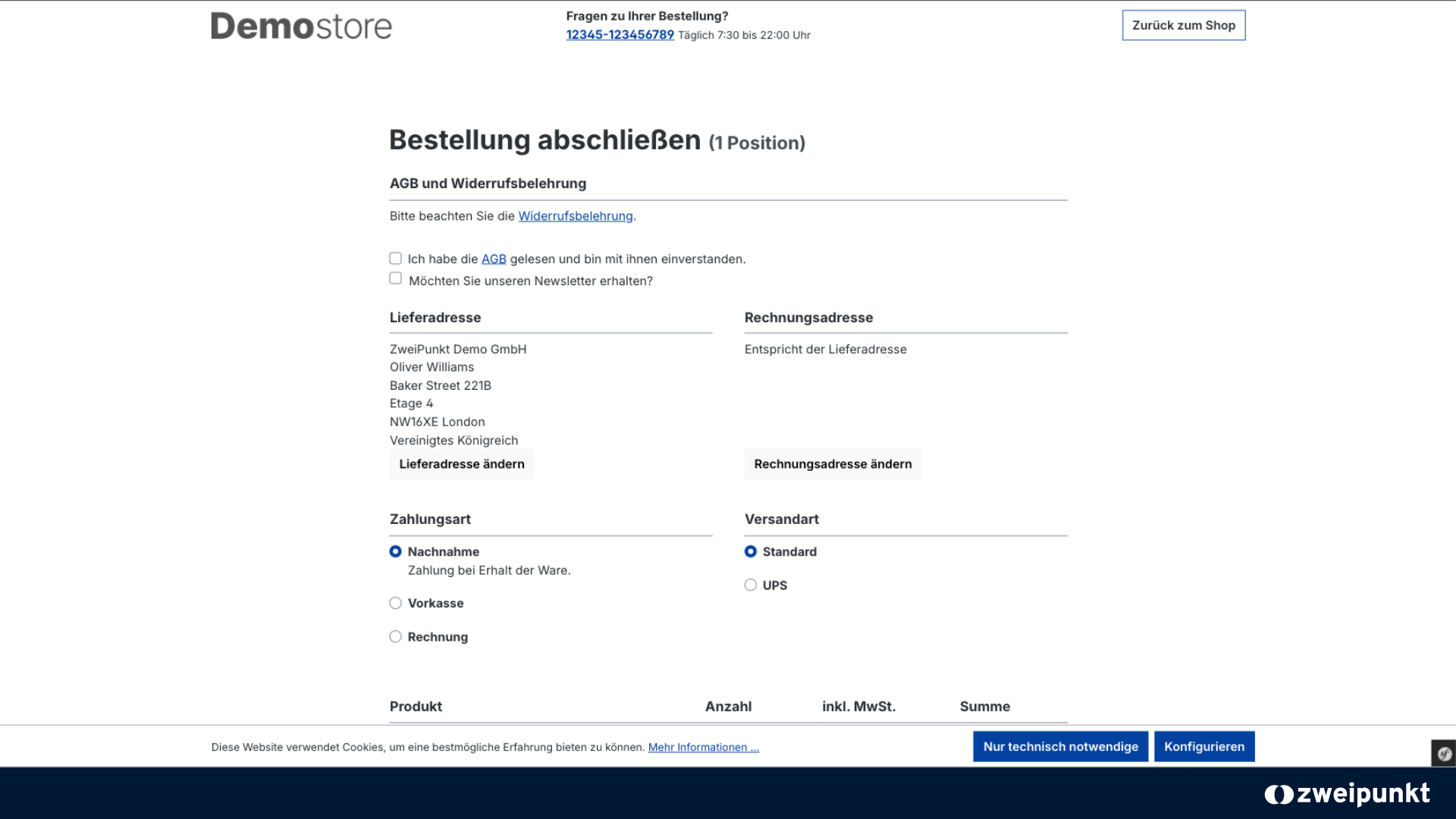Tick the newsletter subscription checkbox
1456x819 pixels.
pos(395,278)
